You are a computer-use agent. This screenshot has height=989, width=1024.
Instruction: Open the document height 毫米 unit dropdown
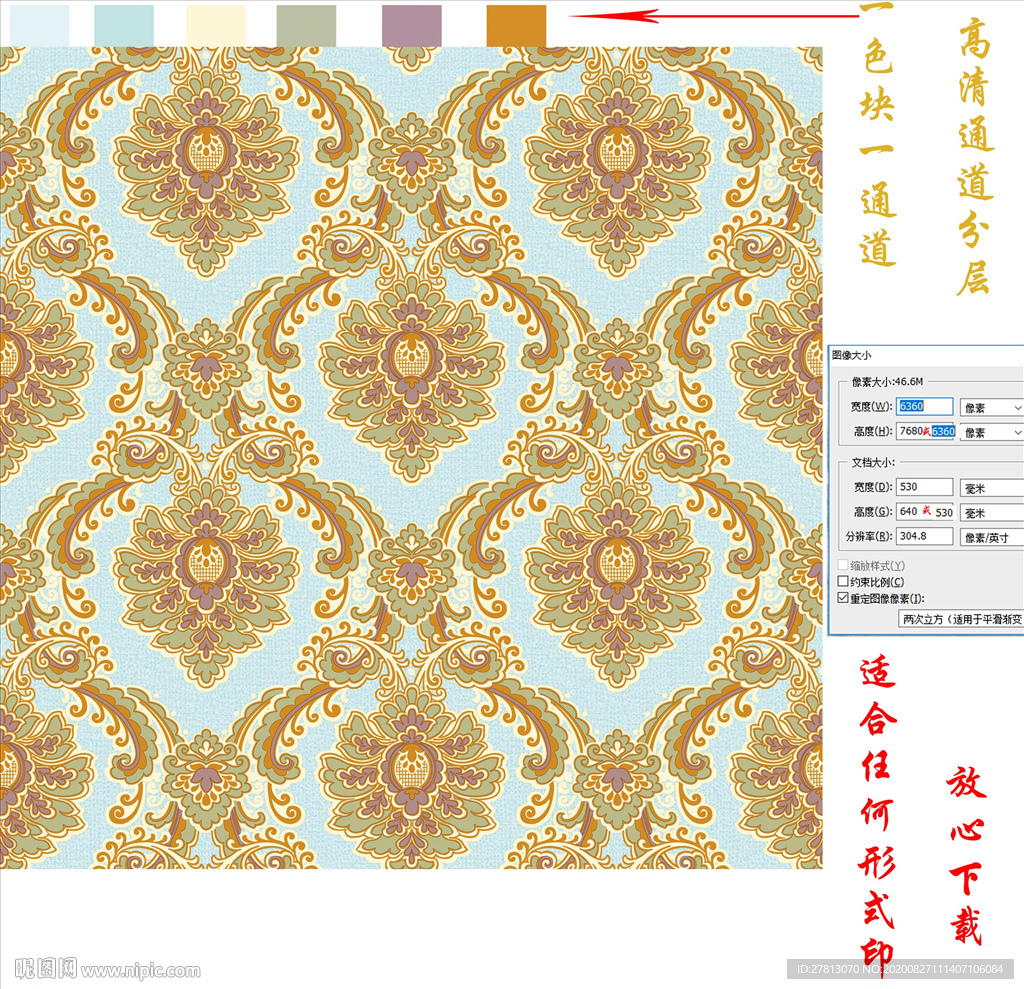tap(991, 513)
